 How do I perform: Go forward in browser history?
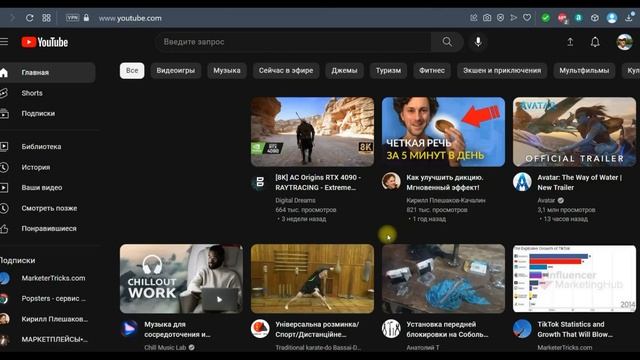point(12,18)
